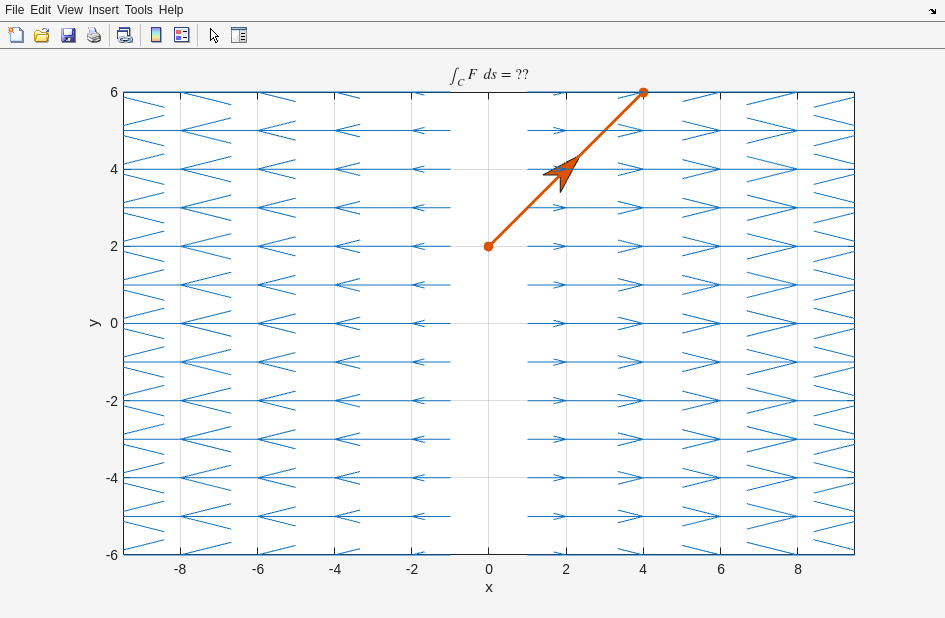
Task: Open the Edit menu
Action: (40, 10)
